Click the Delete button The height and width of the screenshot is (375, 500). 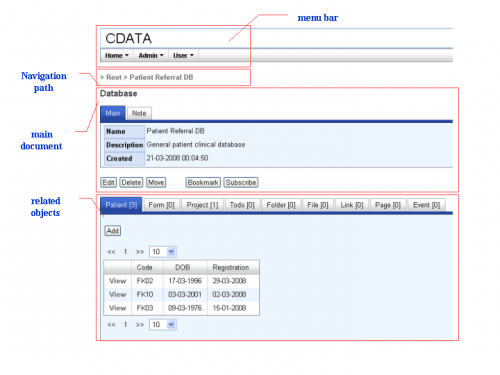click(x=131, y=182)
